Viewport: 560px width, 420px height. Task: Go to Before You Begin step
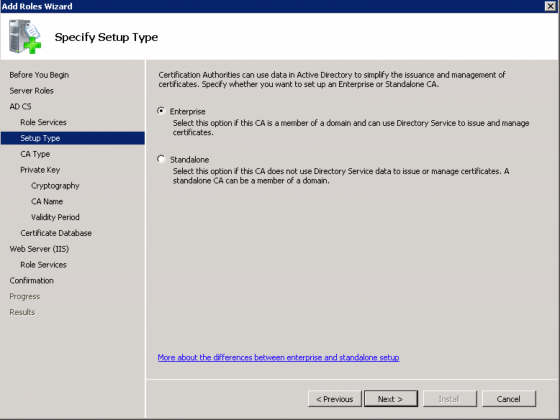click(x=39, y=75)
